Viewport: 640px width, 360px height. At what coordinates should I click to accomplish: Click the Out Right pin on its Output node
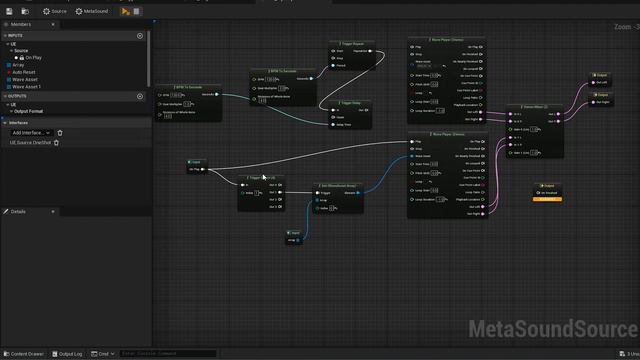(x=593, y=102)
